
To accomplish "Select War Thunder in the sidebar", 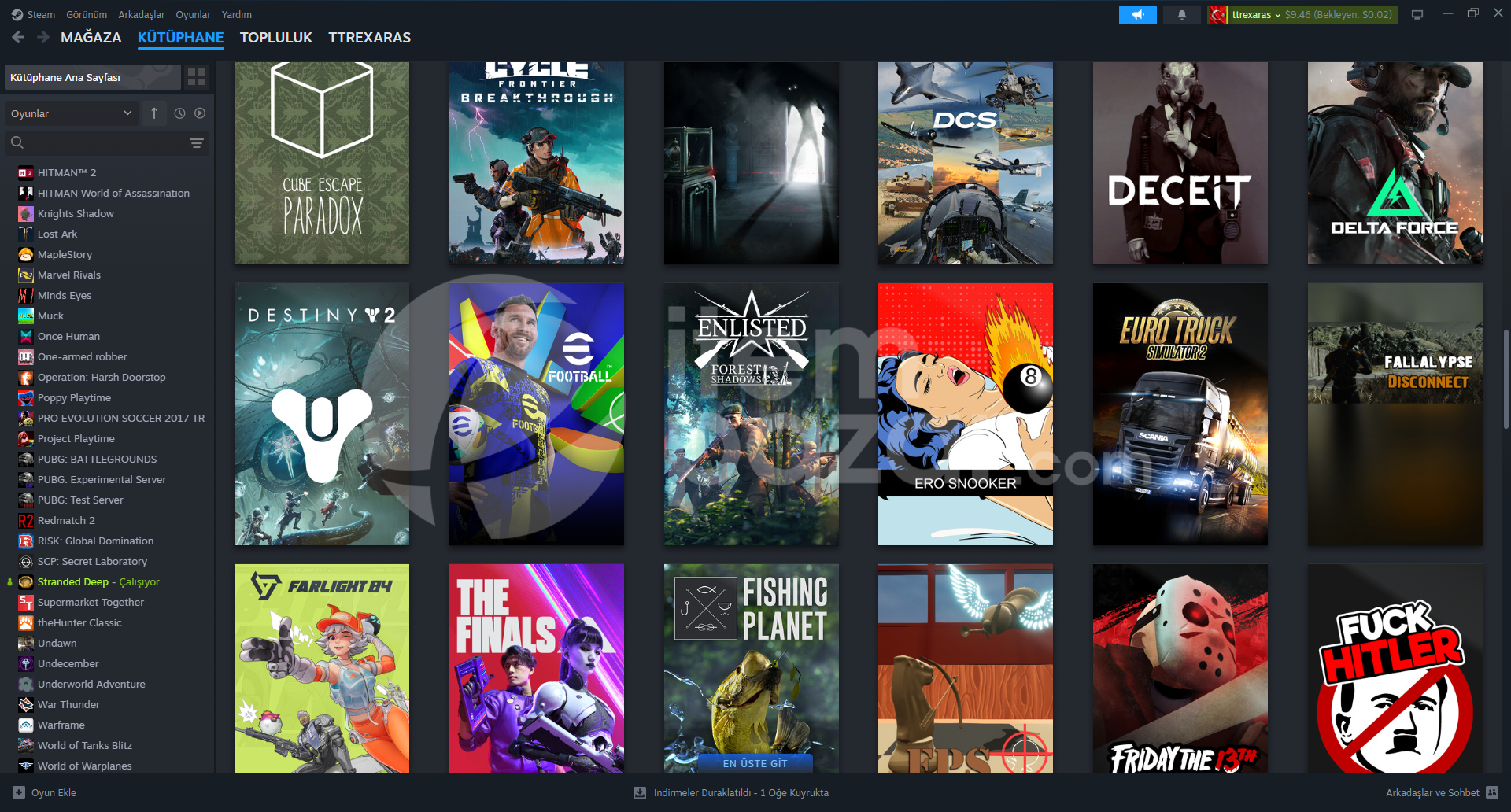I will tap(68, 704).
